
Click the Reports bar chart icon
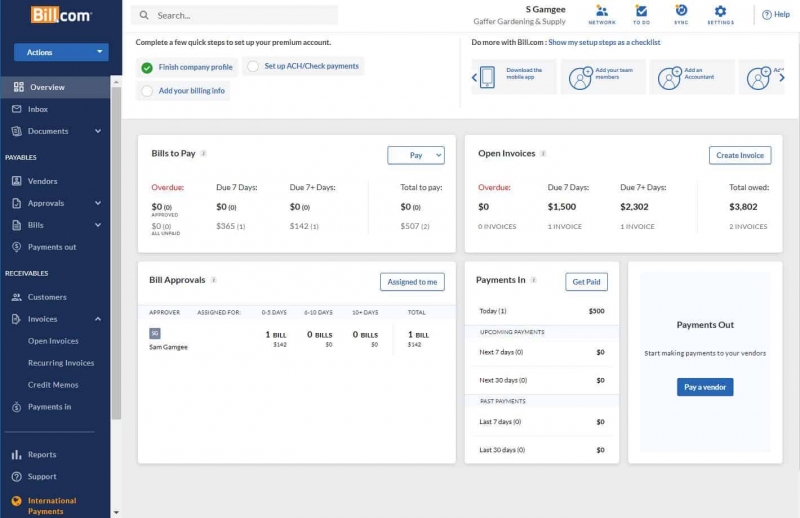pyautogui.click(x=17, y=454)
